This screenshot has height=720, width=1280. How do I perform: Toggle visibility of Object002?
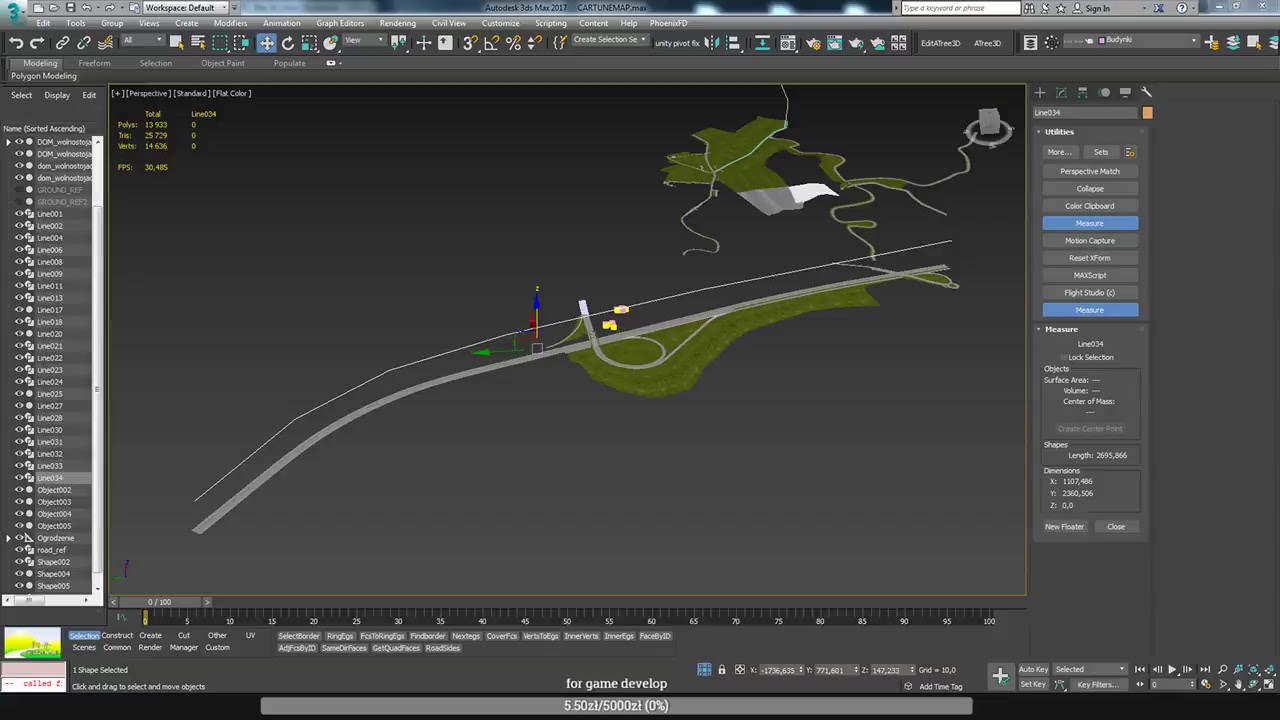point(18,490)
